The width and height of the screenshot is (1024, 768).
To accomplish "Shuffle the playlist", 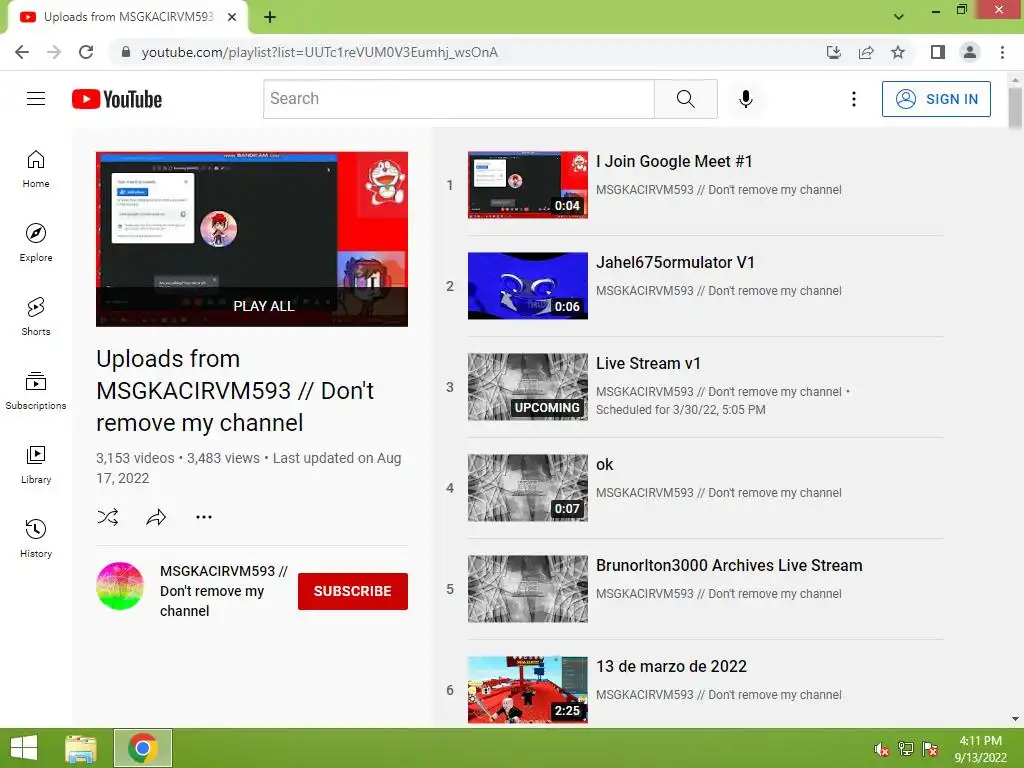I will [x=108, y=517].
